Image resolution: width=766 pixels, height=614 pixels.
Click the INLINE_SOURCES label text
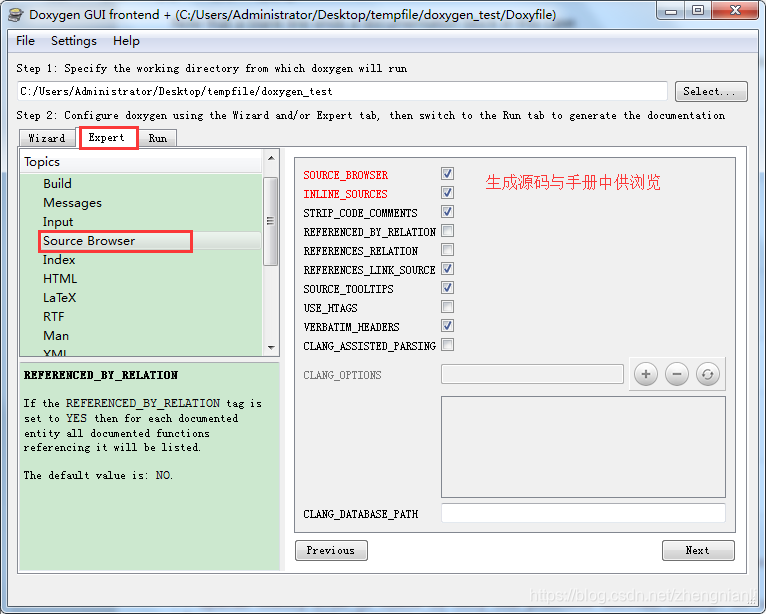(345, 194)
